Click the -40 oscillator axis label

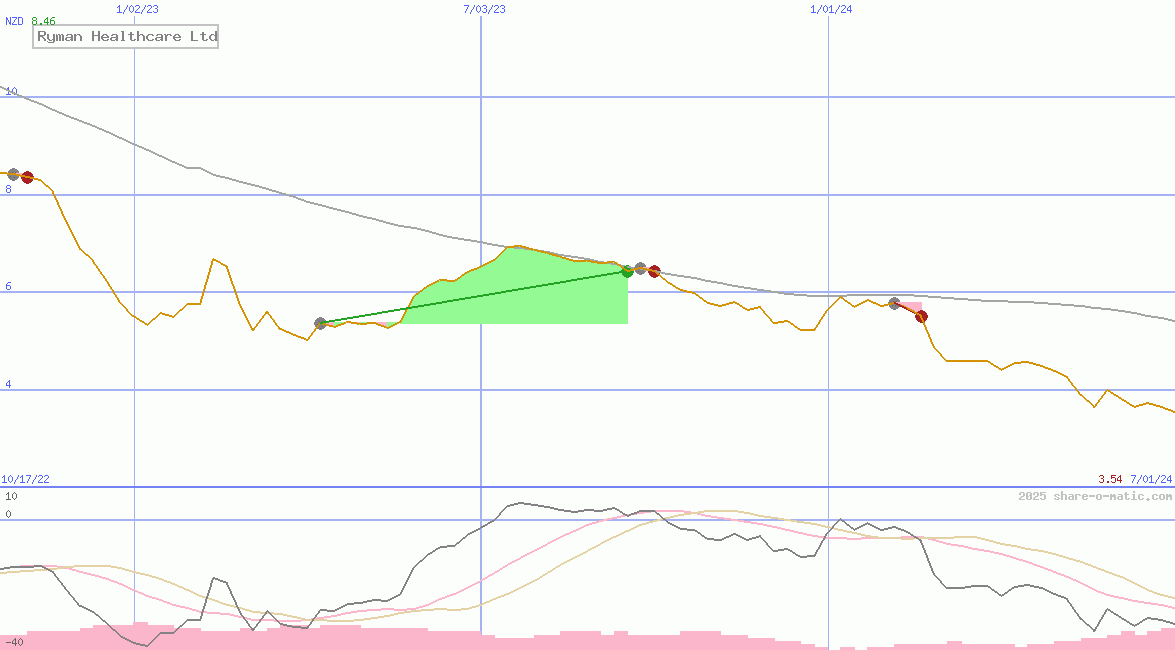(x=14, y=642)
